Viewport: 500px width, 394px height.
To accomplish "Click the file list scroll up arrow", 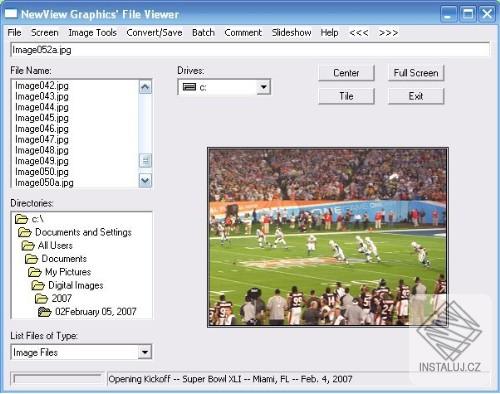I will click(x=145, y=87).
